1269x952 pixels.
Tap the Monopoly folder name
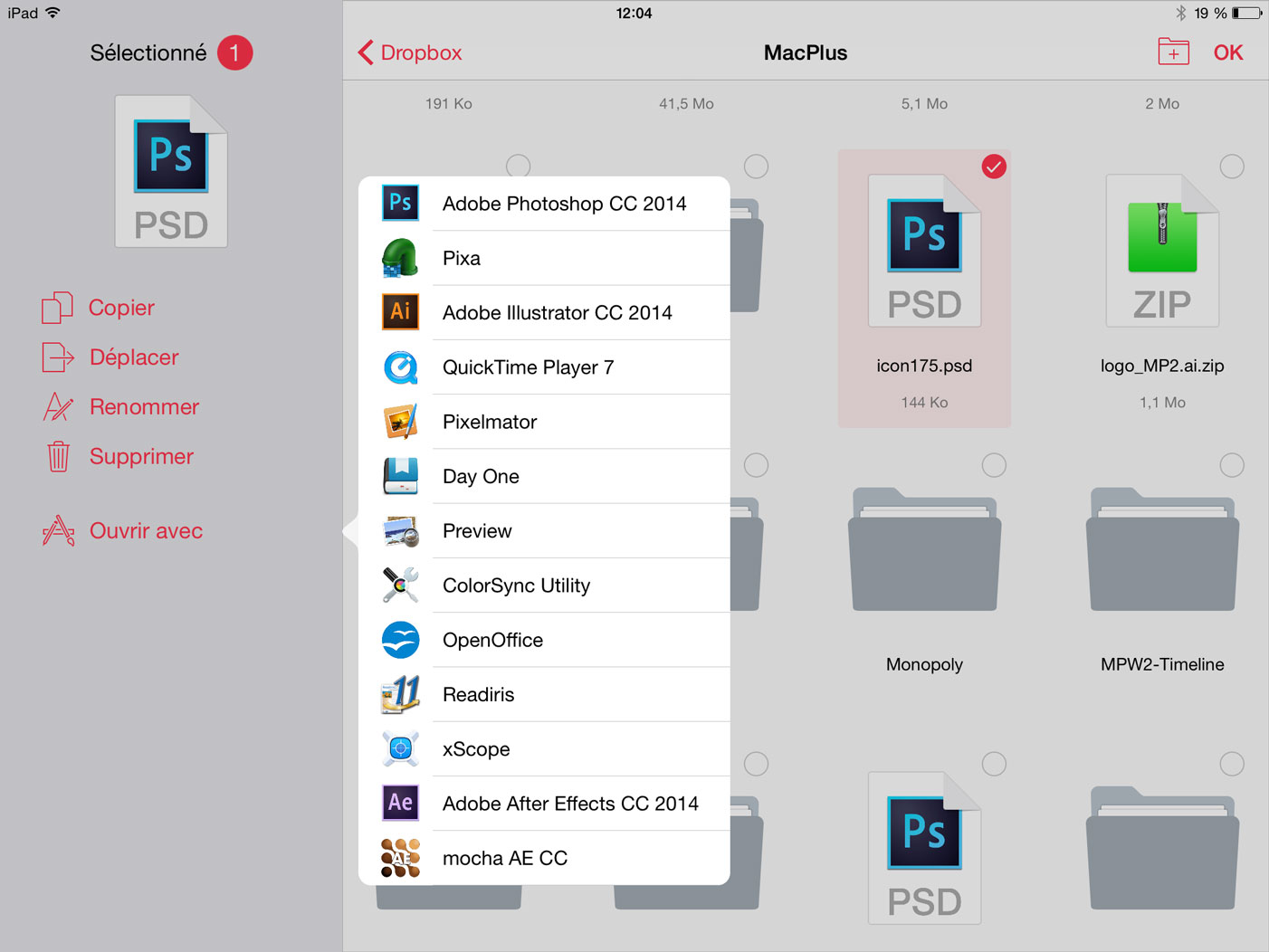pyautogui.click(x=924, y=664)
